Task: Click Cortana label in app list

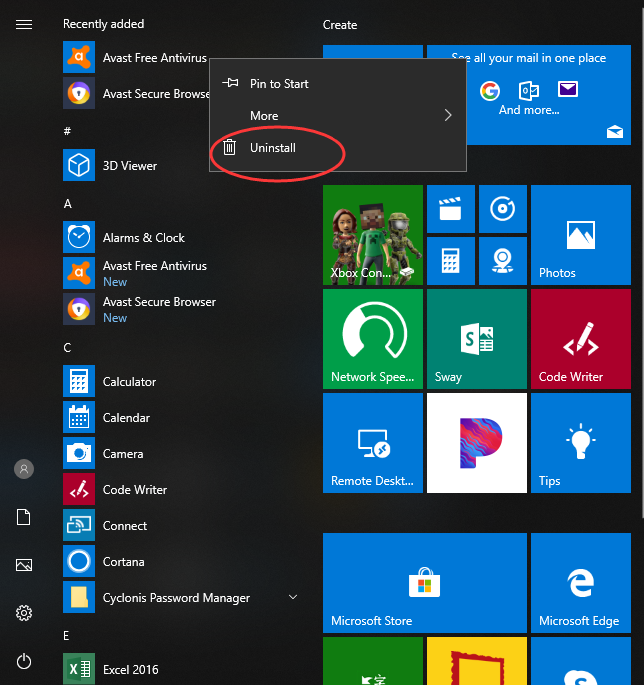Action: [x=124, y=562]
